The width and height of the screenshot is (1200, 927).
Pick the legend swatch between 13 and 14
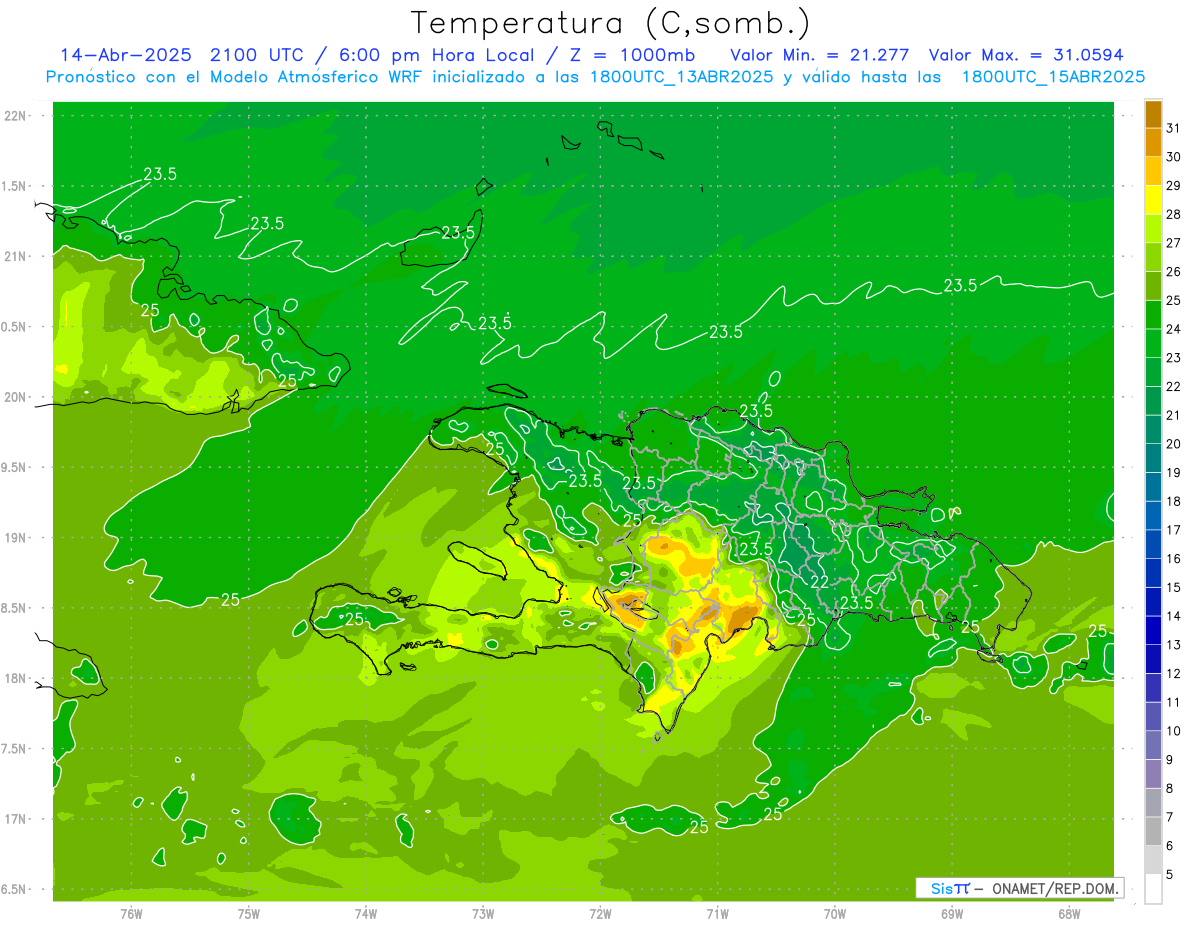pos(1153,630)
